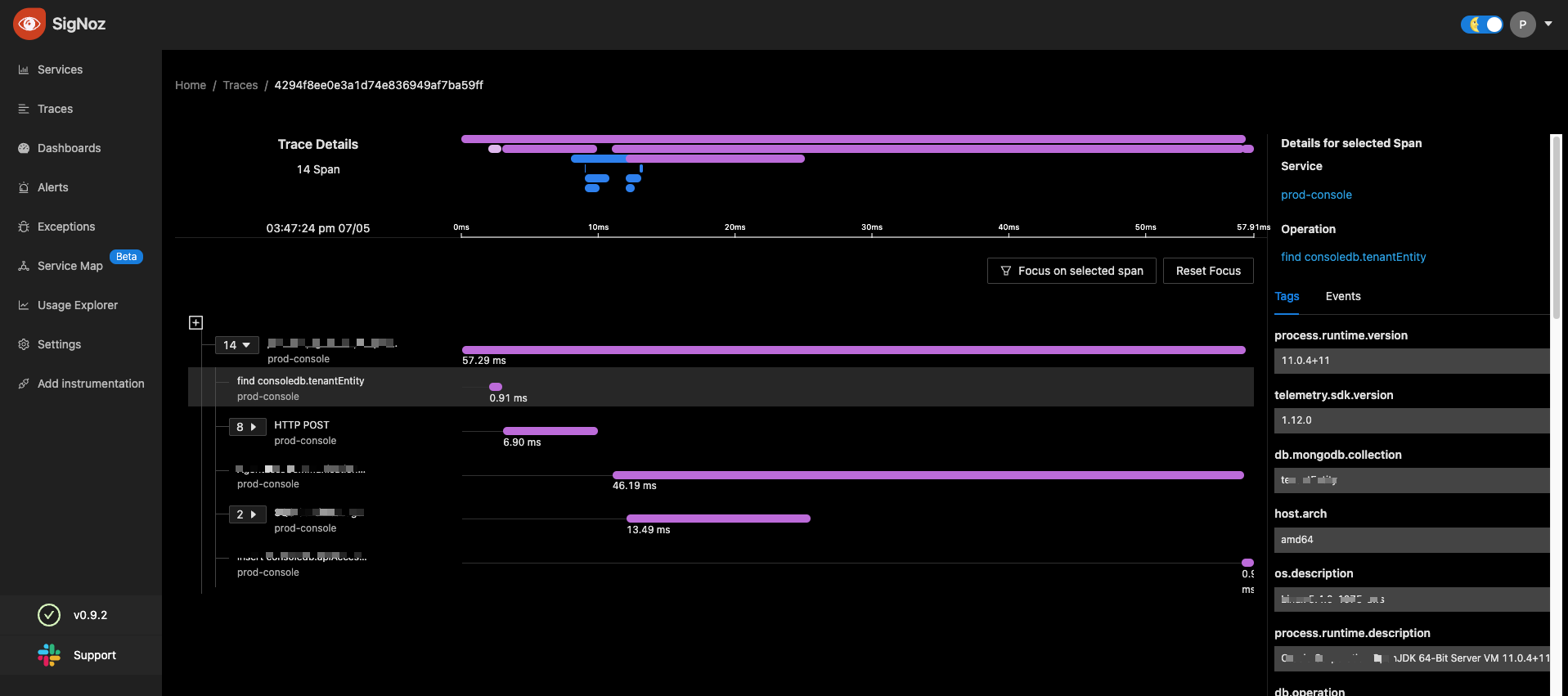Viewport: 1568px width, 696px height.
Task: Expand the 2-span child node
Action: pyautogui.click(x=247, y=514)
